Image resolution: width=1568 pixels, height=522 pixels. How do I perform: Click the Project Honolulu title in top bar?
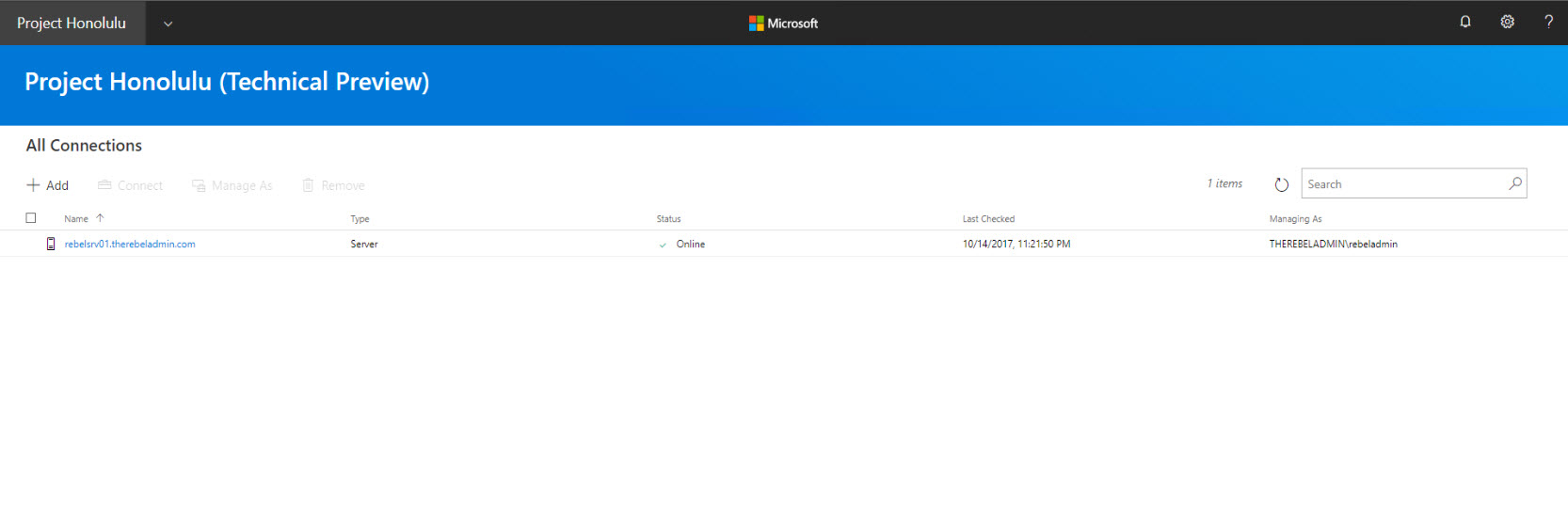(72, 24)
